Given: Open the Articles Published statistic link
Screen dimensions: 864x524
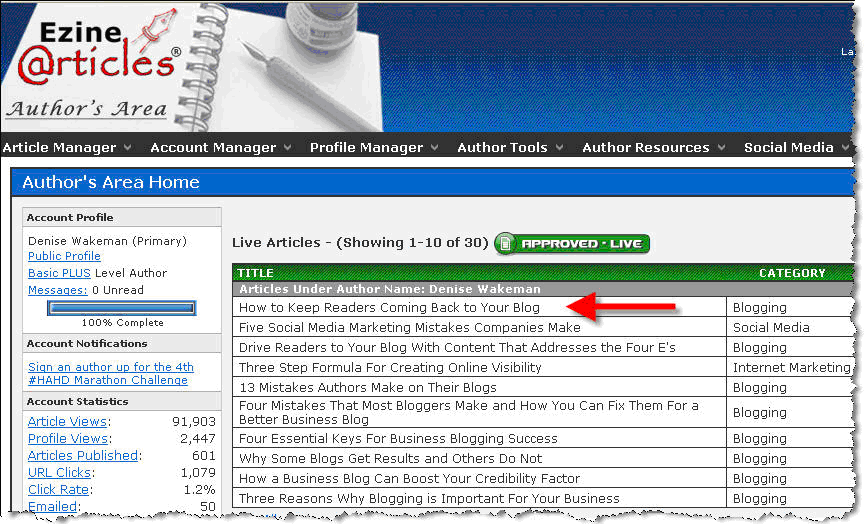Looking at the screenshot, I should click(x=83, y=456).
